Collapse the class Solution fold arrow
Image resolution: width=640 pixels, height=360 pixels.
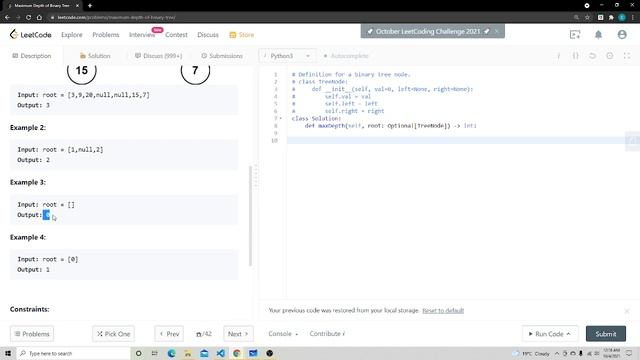point(280,118)
